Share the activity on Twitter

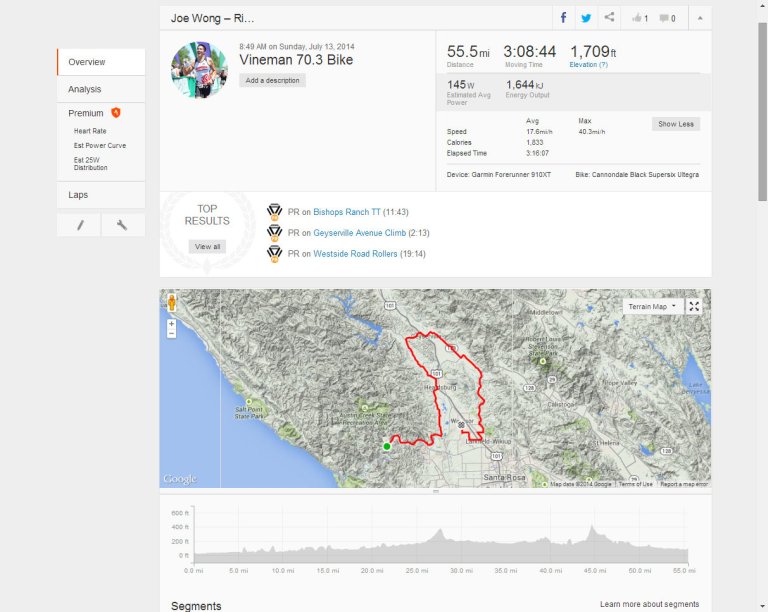point(586,18)
